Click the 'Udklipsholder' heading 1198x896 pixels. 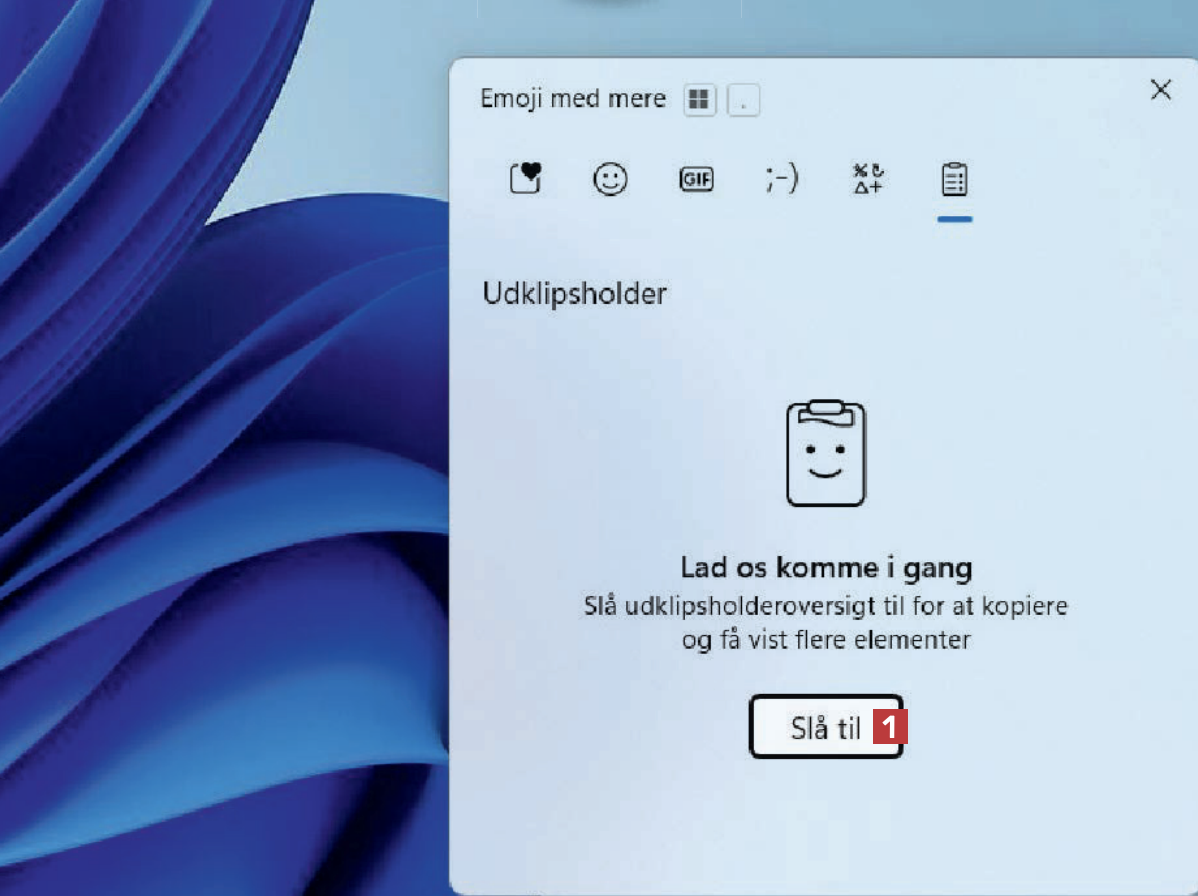tap(575, 294)
